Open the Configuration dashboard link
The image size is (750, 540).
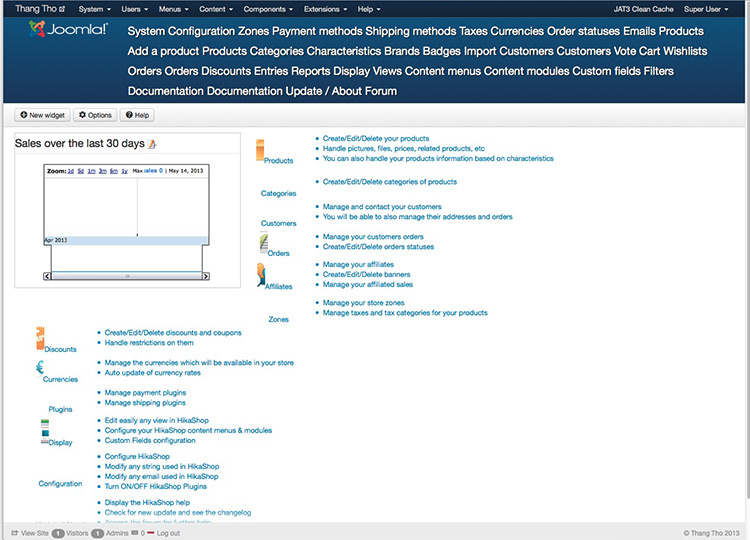pyautogui.click(x=60, y=484)
